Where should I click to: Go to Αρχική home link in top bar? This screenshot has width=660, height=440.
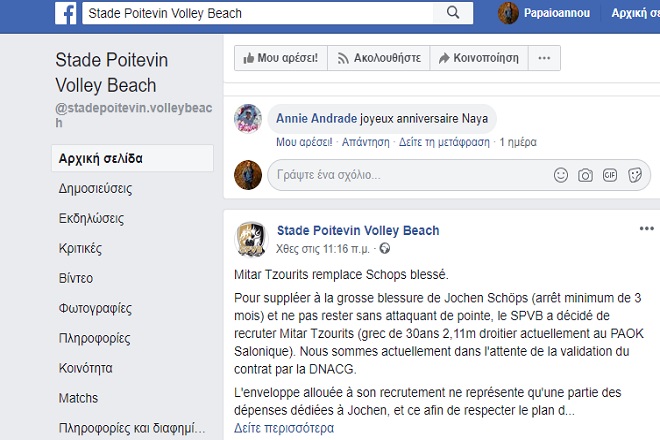[x=635, y=13]
